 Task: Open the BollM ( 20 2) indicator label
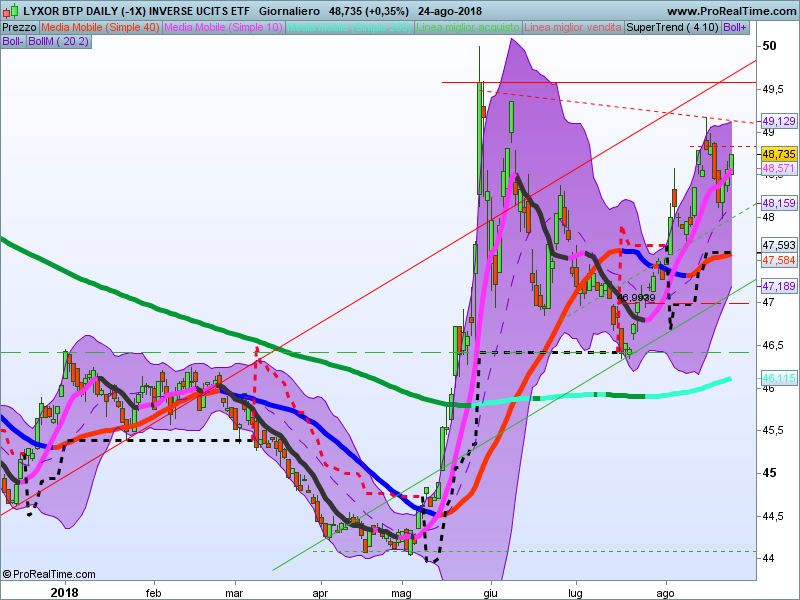(59, 41)
